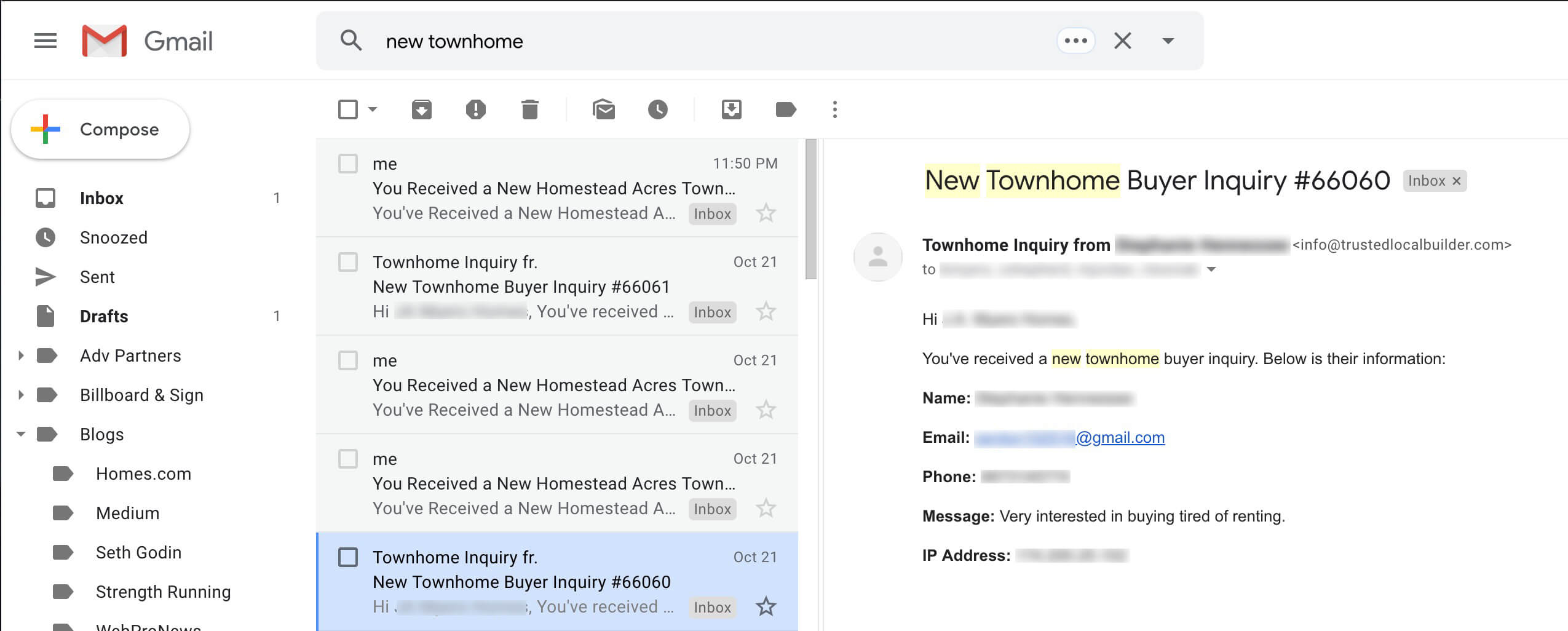The height and width of the screenshot is (631, 1568).
Task: Star the Inquiry #66060 email
Action: [766, 606]
